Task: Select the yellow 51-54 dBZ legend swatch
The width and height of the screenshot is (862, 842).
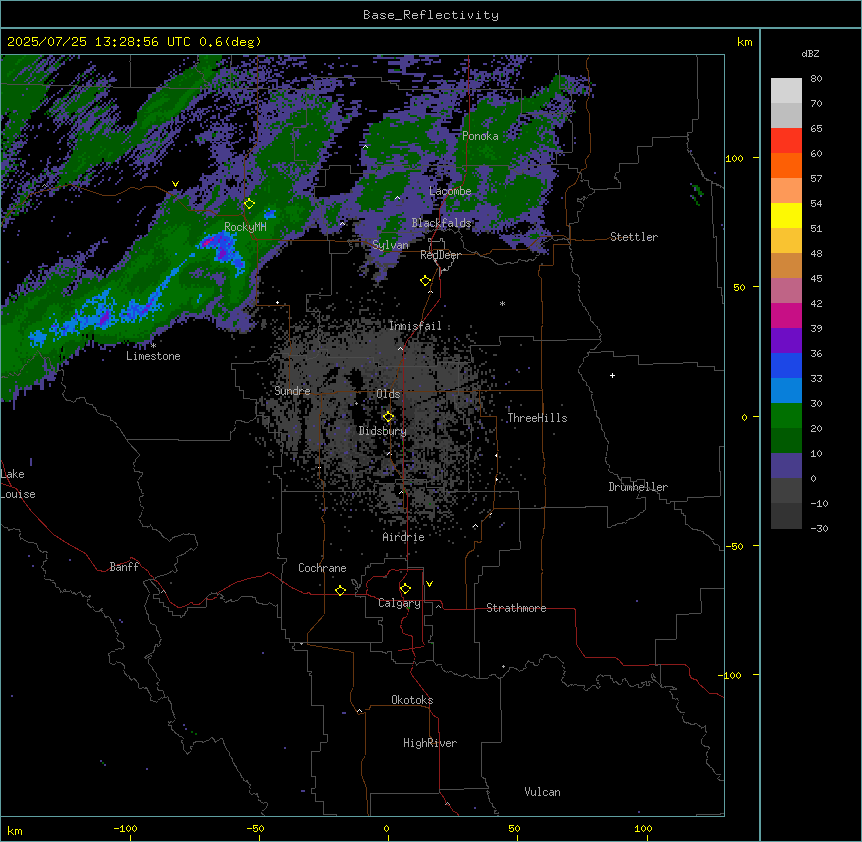Action: (x=786, y=215)
